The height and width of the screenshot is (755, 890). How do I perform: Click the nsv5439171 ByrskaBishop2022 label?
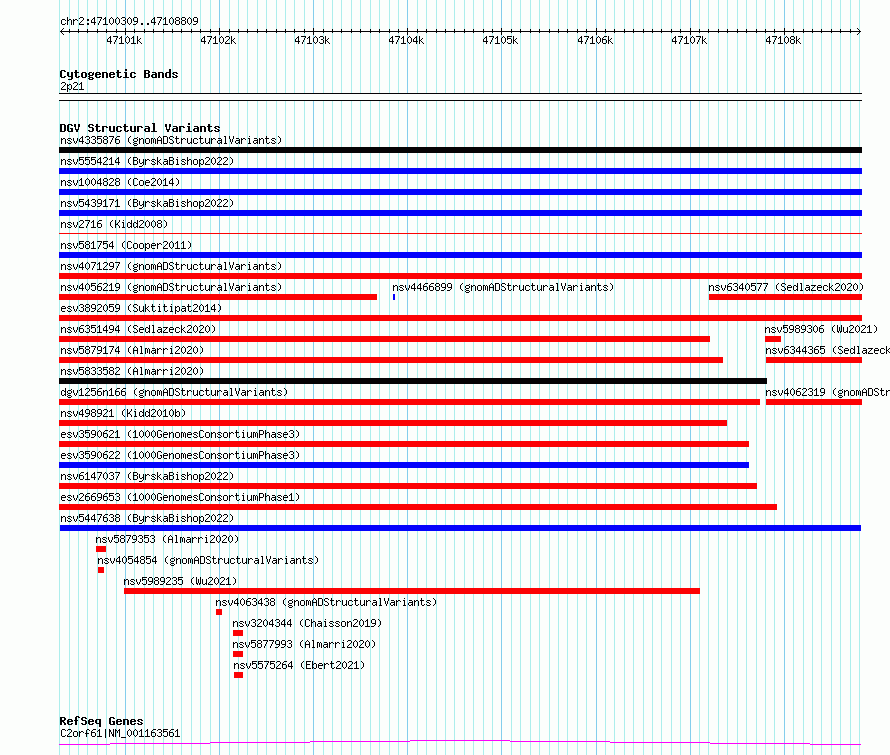click(x=147, y=203)
